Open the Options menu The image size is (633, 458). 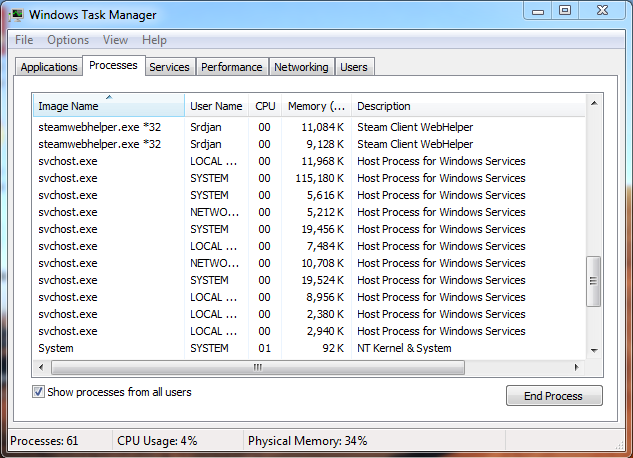point(68,40)
